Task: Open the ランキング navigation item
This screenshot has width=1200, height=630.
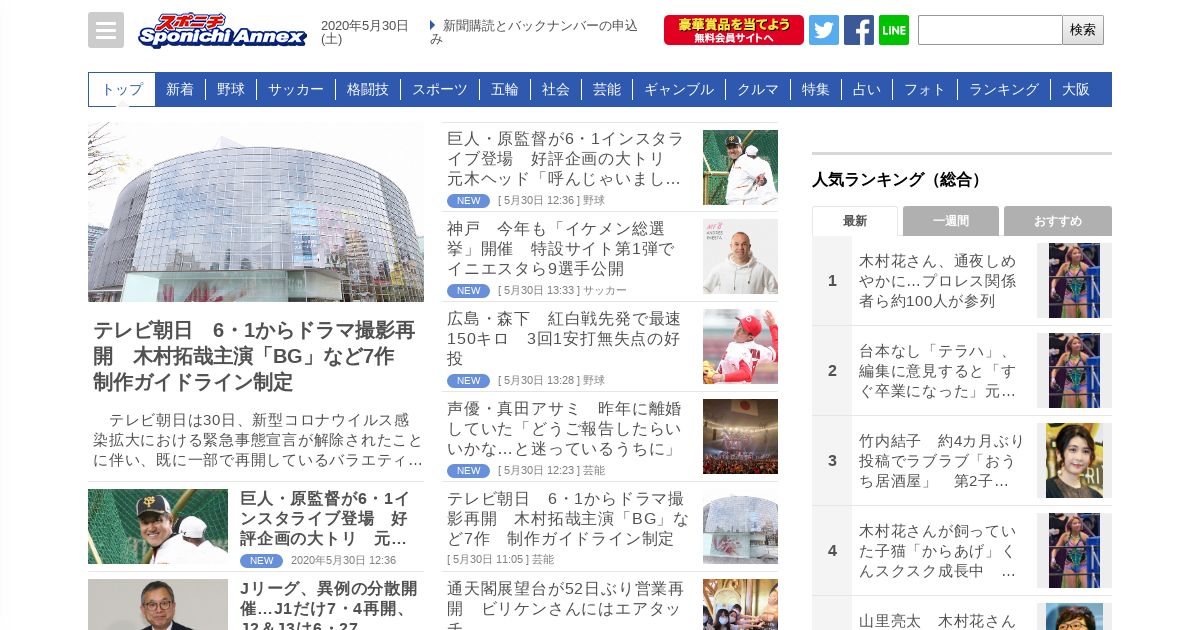Action: (1004, 89)
